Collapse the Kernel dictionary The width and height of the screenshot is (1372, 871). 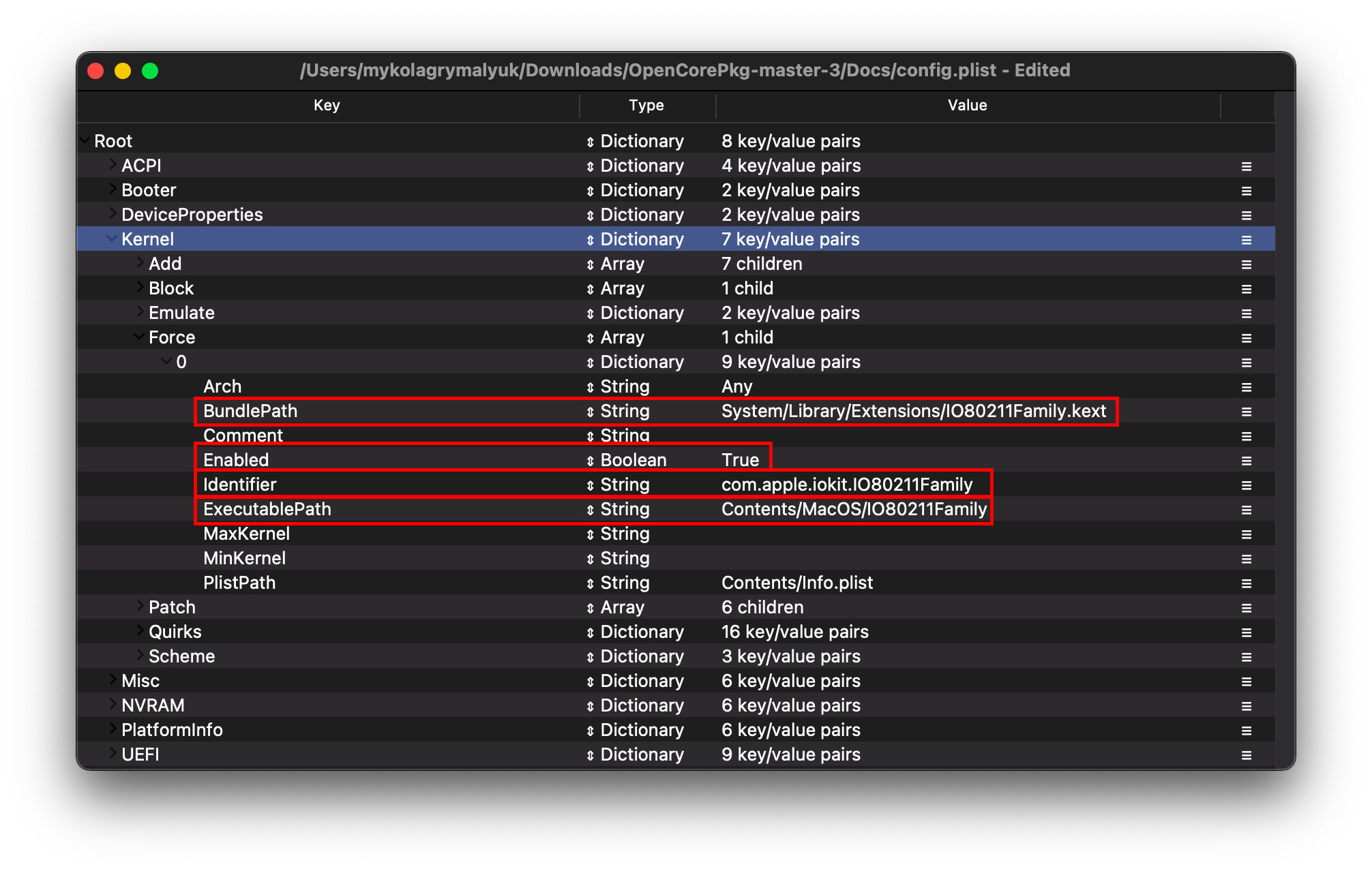pyautogui.click(x=111, y=239)
